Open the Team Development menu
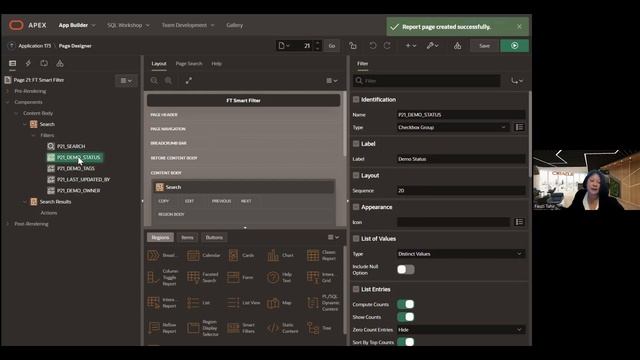The width and height of the screenshot is (640, 360). point(188,25)
